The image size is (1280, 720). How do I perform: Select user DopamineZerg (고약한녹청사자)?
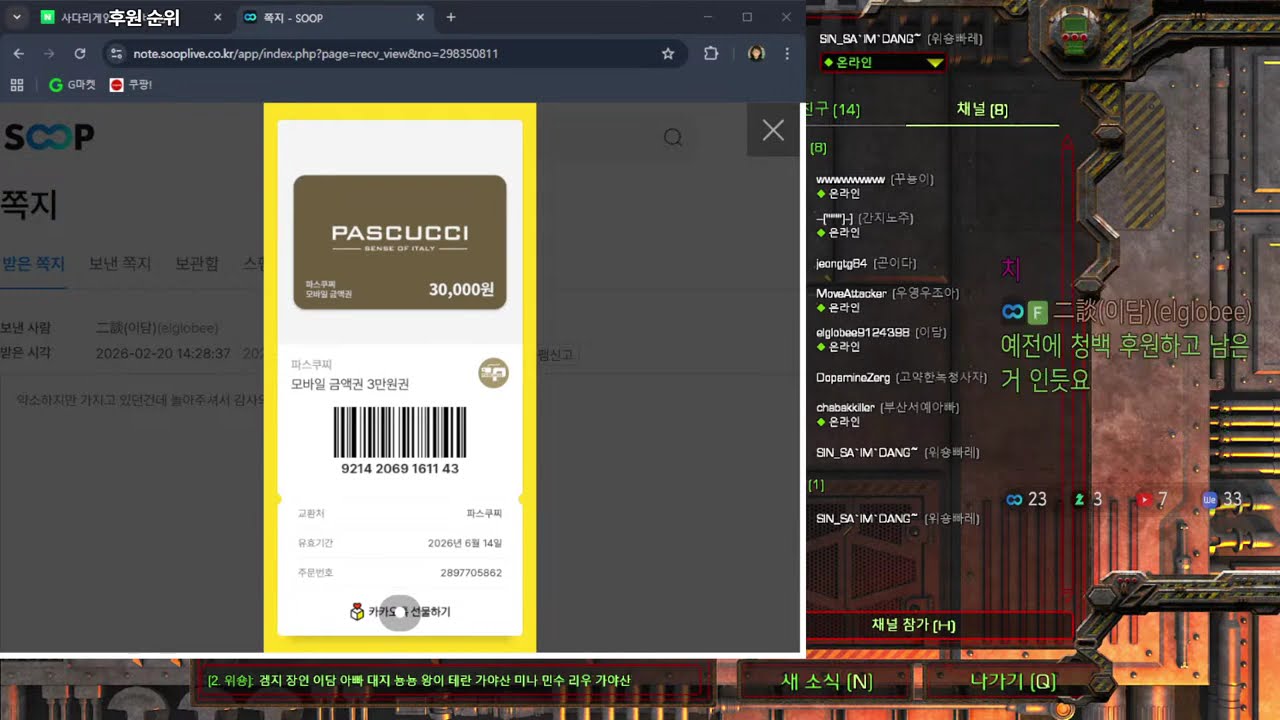pyautogui.click(x=902, y=377)
